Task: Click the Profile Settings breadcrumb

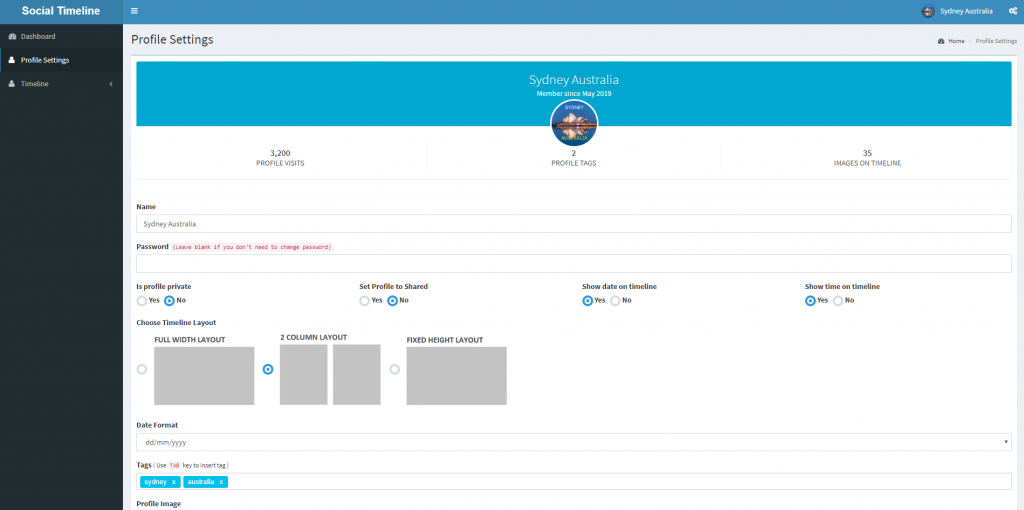Action: (996, 41)
